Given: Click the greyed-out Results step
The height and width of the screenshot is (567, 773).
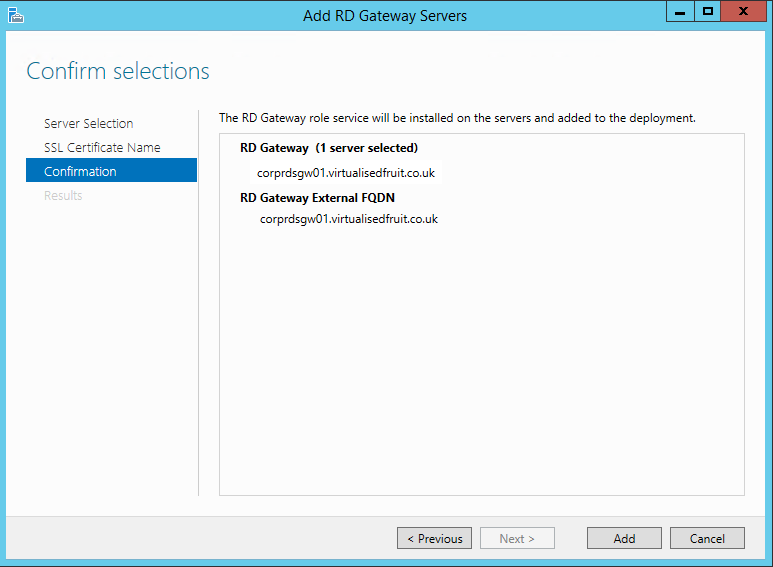Looking at the screenshot, I should (63, 196).
